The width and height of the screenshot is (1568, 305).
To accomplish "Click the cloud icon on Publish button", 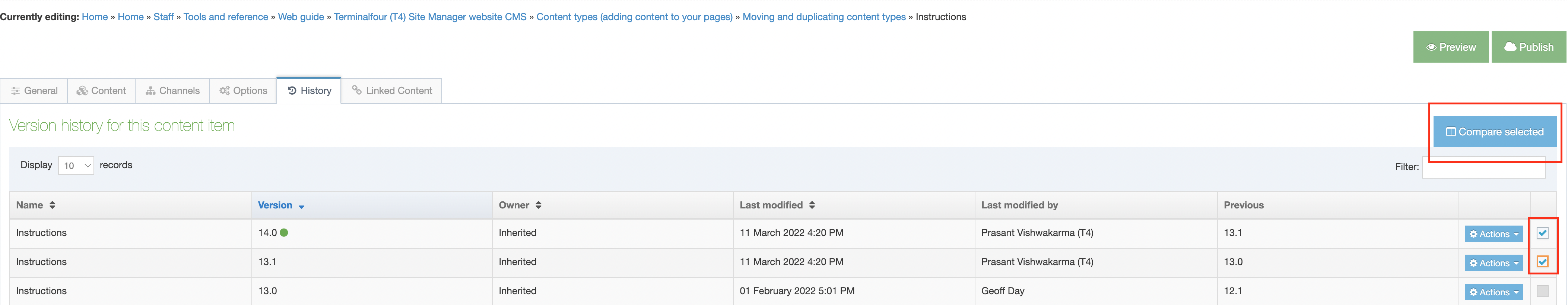I will tap(1510, 47).
